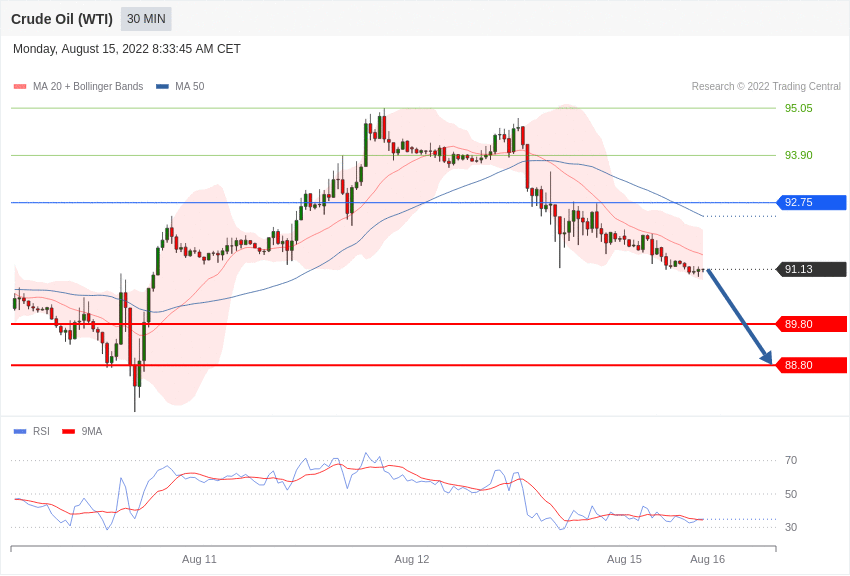Click the 'MA 20 + Bollinger Bands' legend label

tap(88, 86)
